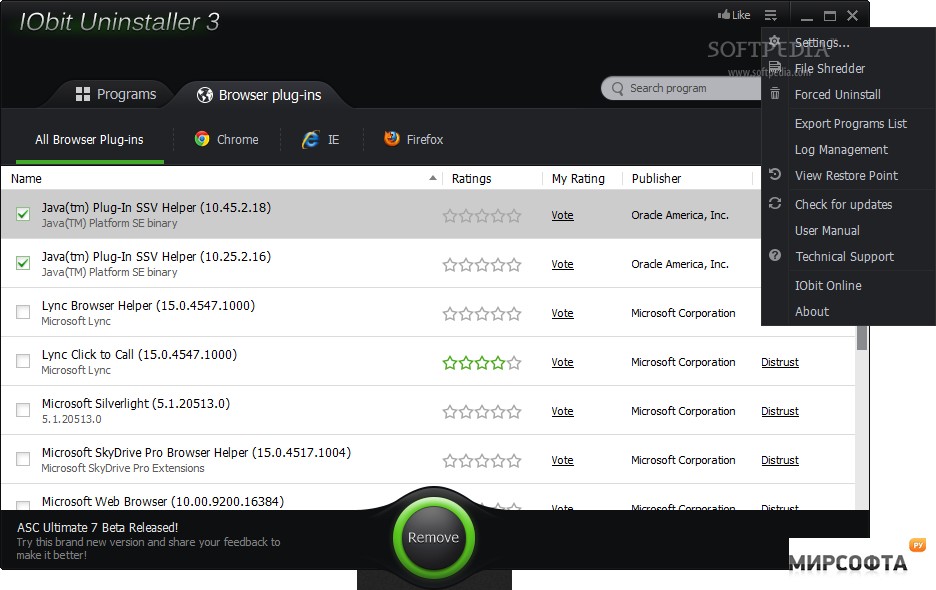Click Vote for Java Plug-In 10.25.2.16
Viewport: 936px width, 590px height.
click(562, 265)
